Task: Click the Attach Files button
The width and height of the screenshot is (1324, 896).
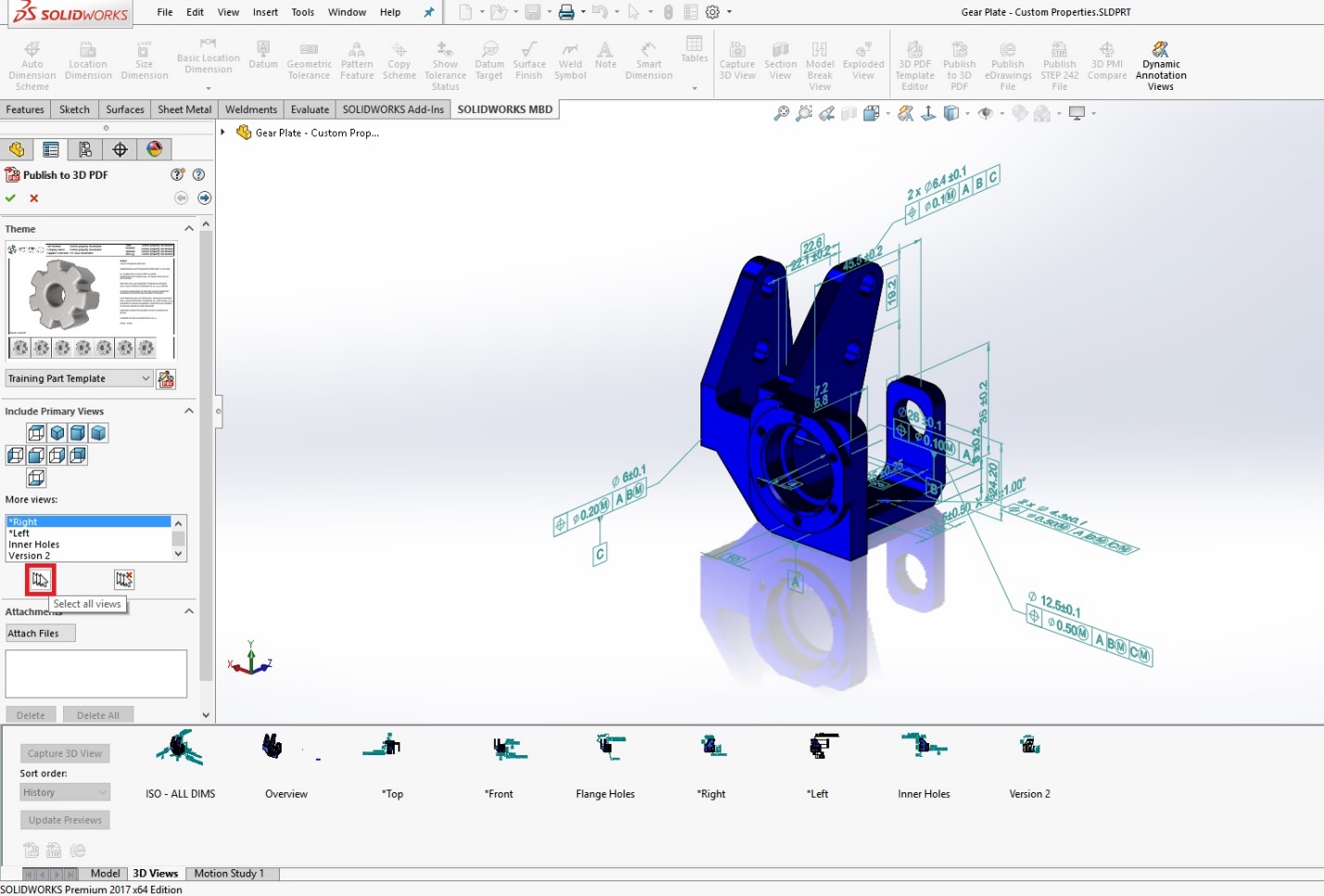Action: 39,633
